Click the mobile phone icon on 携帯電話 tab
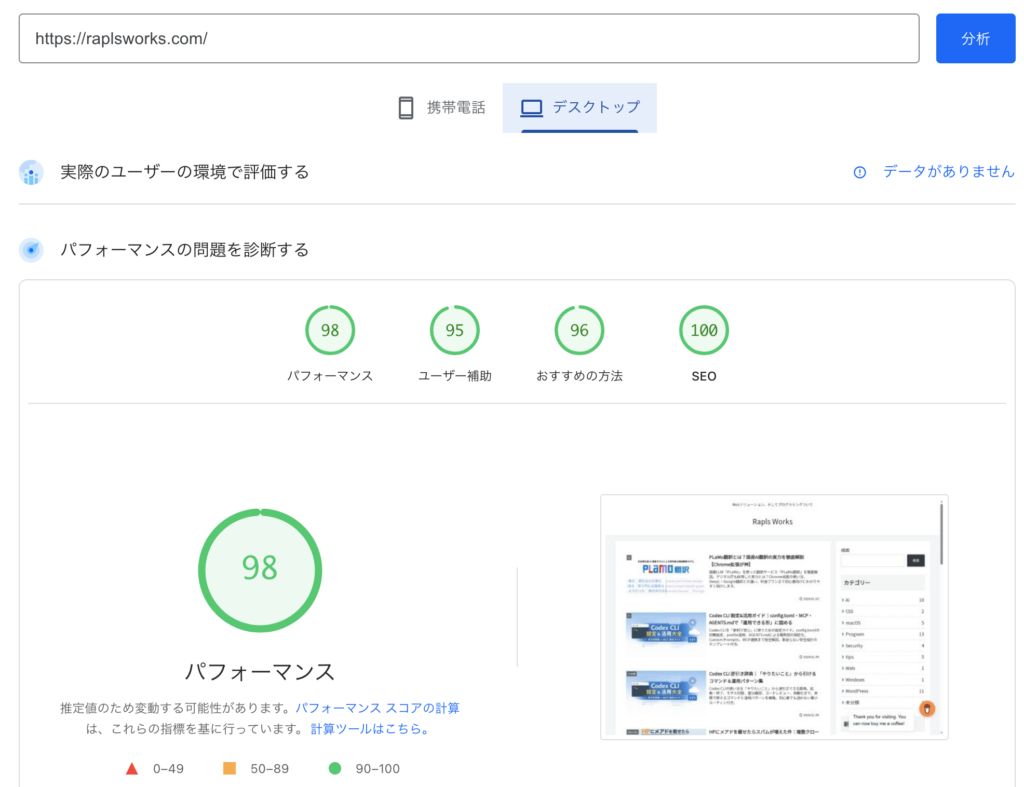This screenshot has height=787, width=1024. [x=406, y=107]
